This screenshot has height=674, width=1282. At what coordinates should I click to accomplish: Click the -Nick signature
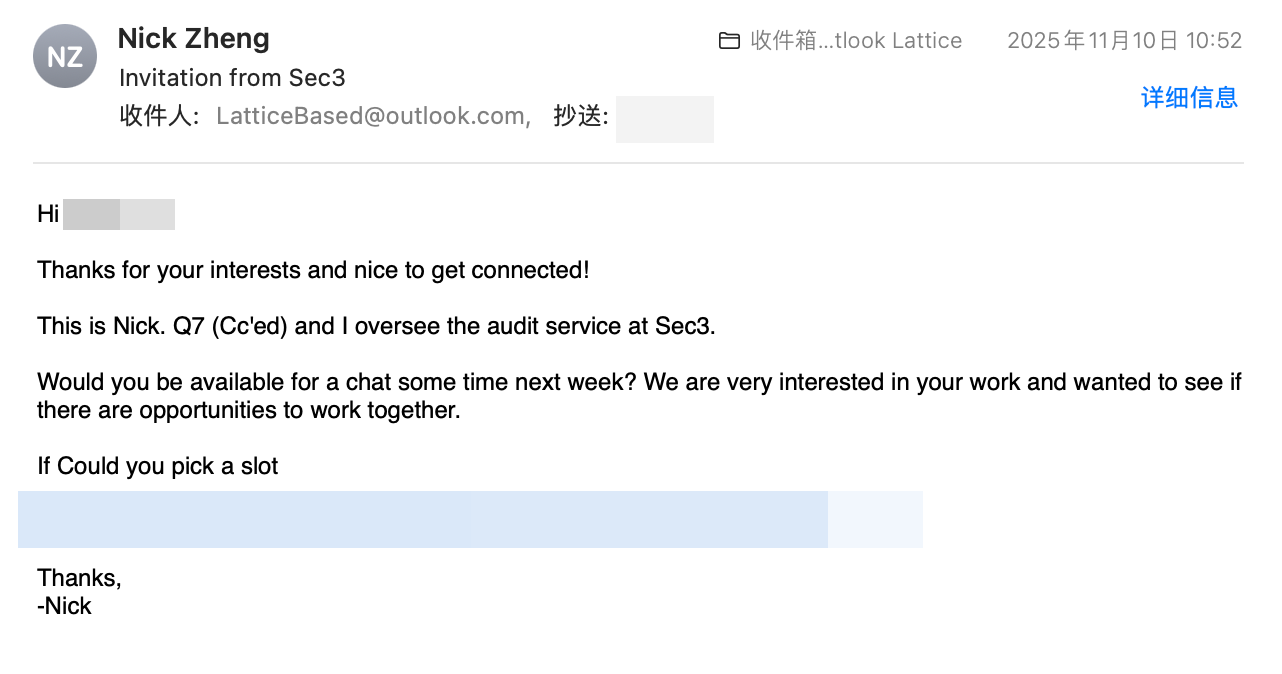point(64,606)
